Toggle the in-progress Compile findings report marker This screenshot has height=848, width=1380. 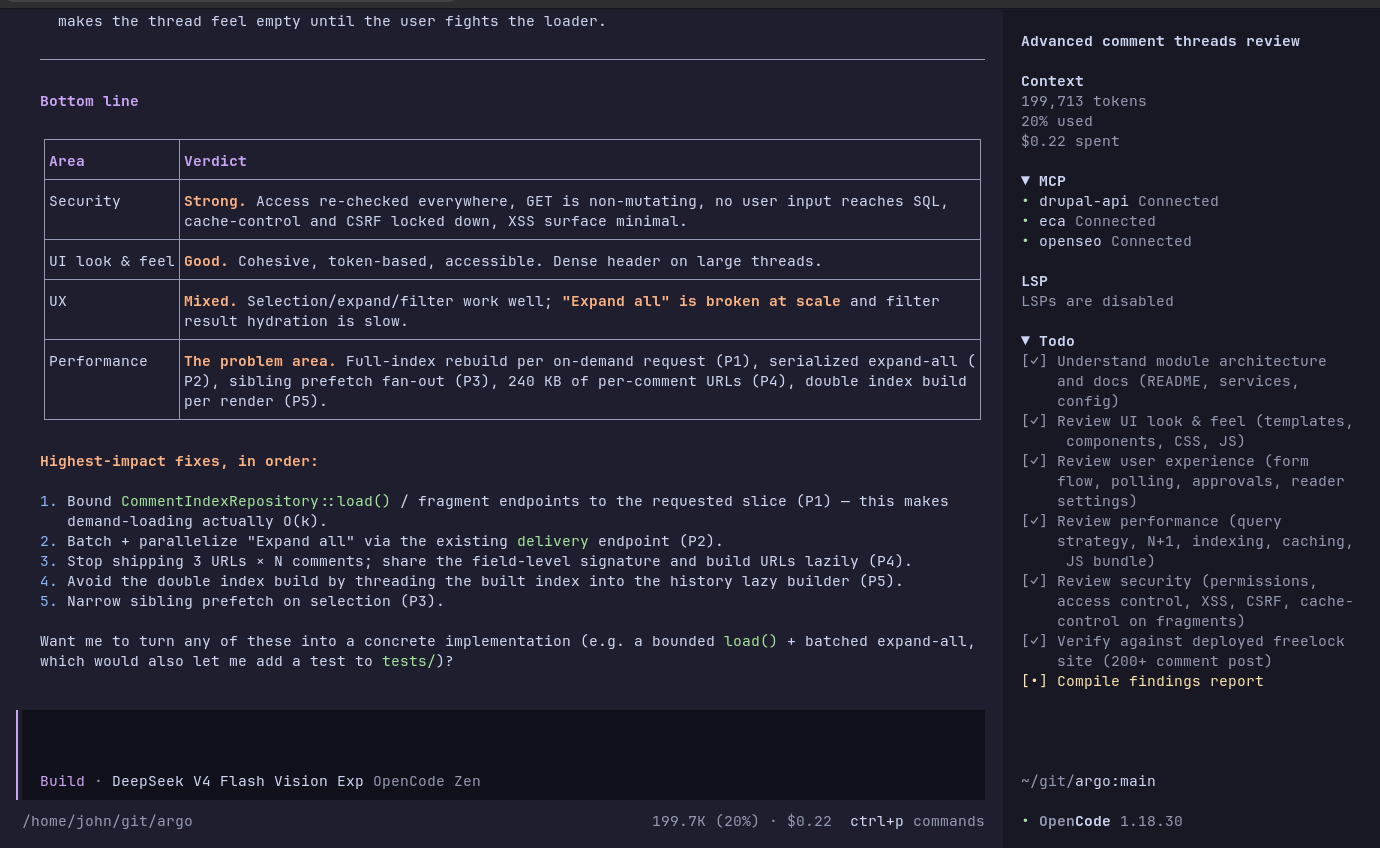[1034, 681]
